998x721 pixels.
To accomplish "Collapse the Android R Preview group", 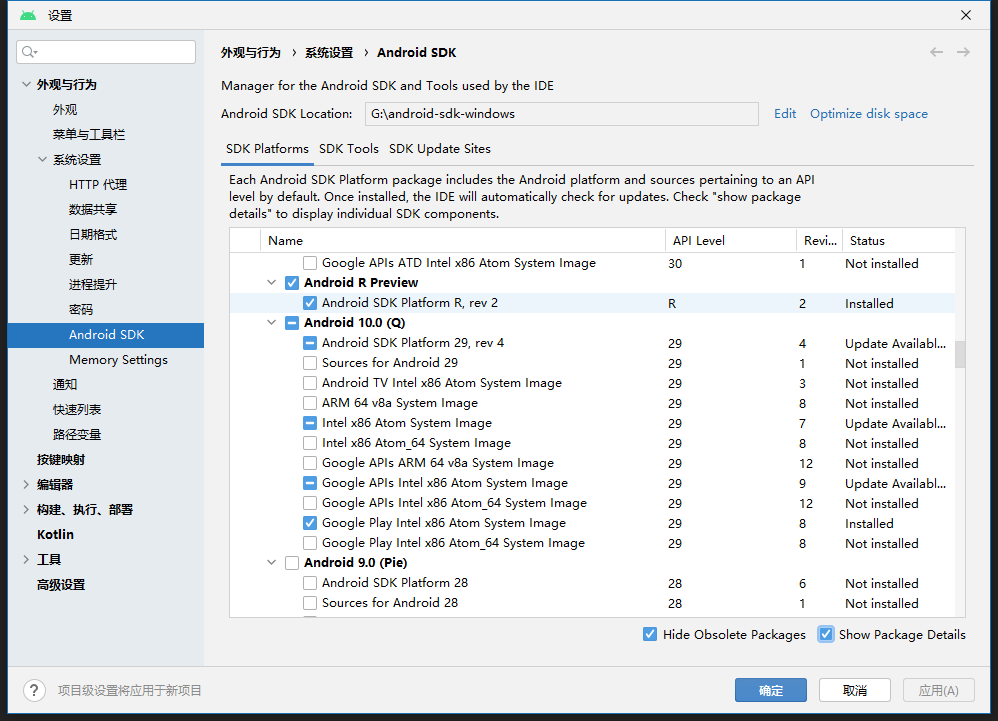I will (x=271, y=283).
